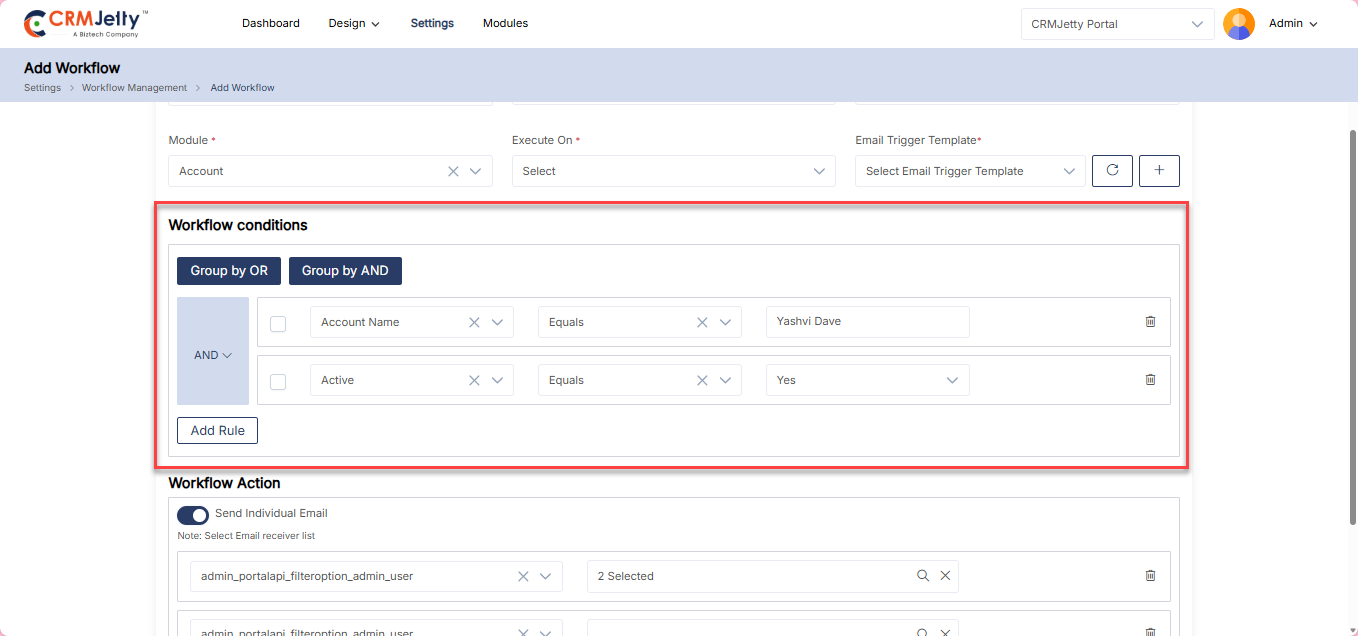Click the Group by OR button
Image resolution: width=1358 pixels, height=636 pixels.
[229, 271]
